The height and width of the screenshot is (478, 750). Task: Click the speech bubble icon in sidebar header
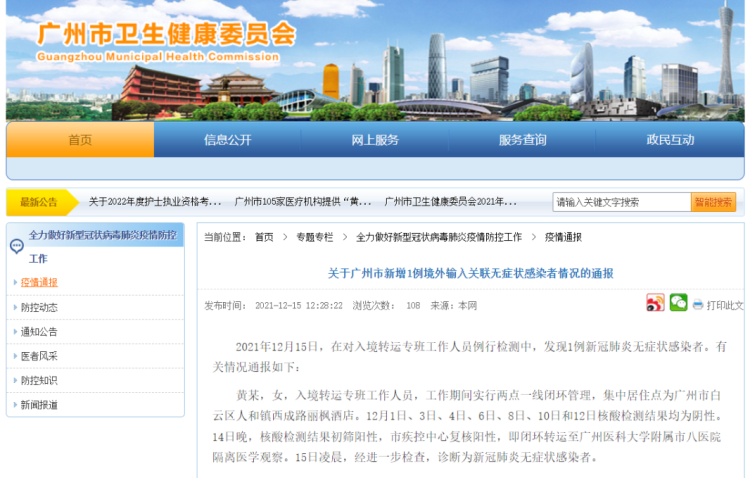point(17,246)
